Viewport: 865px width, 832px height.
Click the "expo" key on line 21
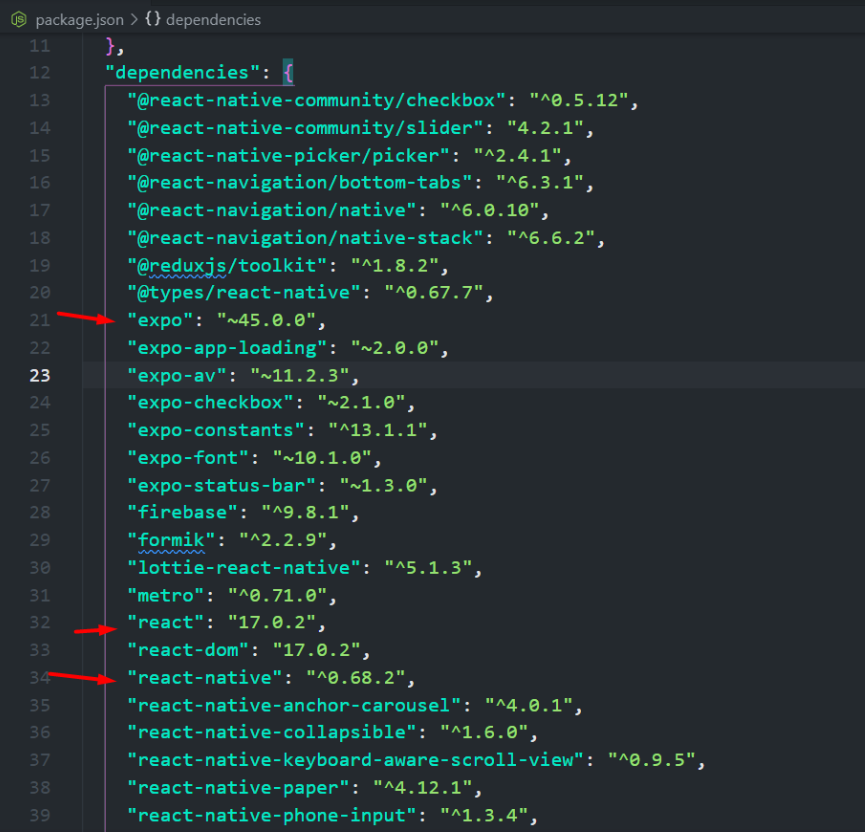tap(160, 320)
